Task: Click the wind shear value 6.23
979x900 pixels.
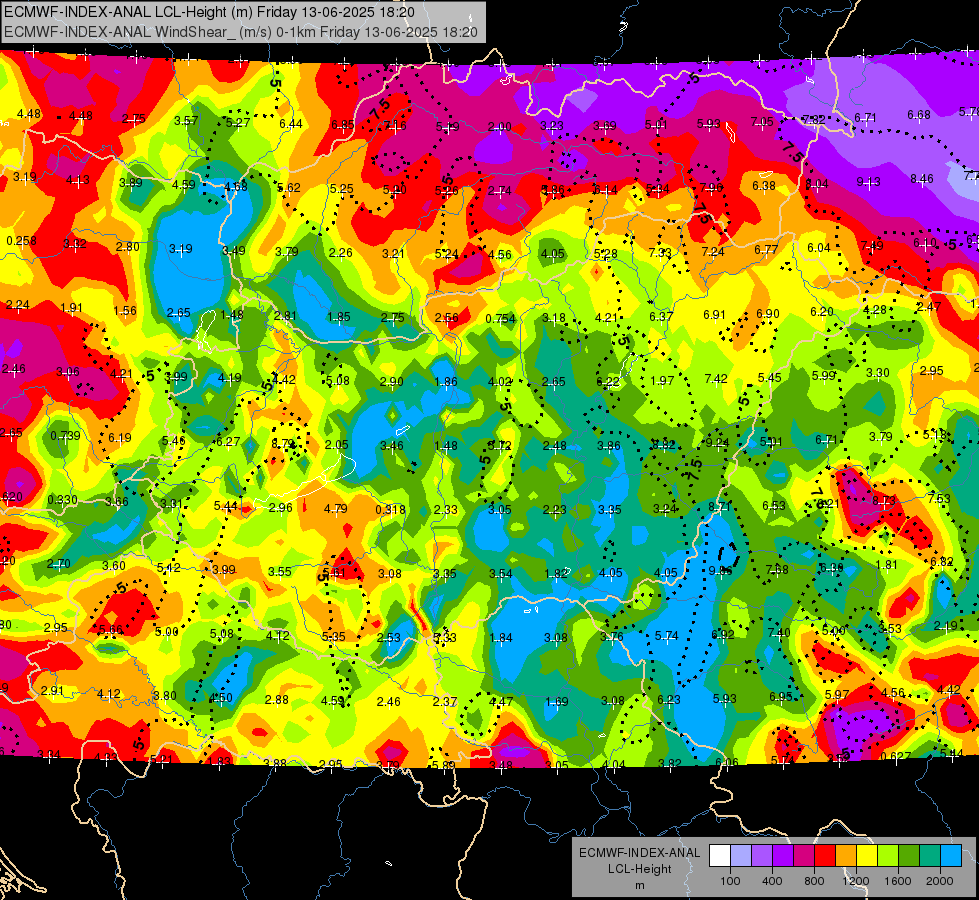Action: coord(669,700)
